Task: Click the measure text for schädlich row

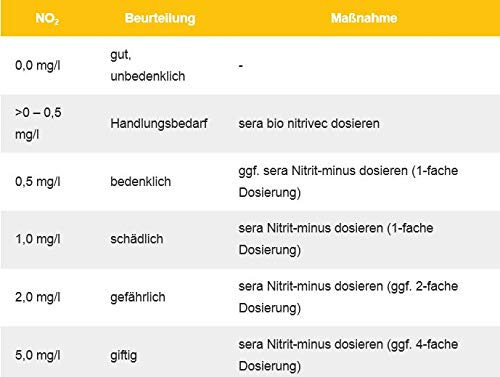Action: click(x=336, y=239)
